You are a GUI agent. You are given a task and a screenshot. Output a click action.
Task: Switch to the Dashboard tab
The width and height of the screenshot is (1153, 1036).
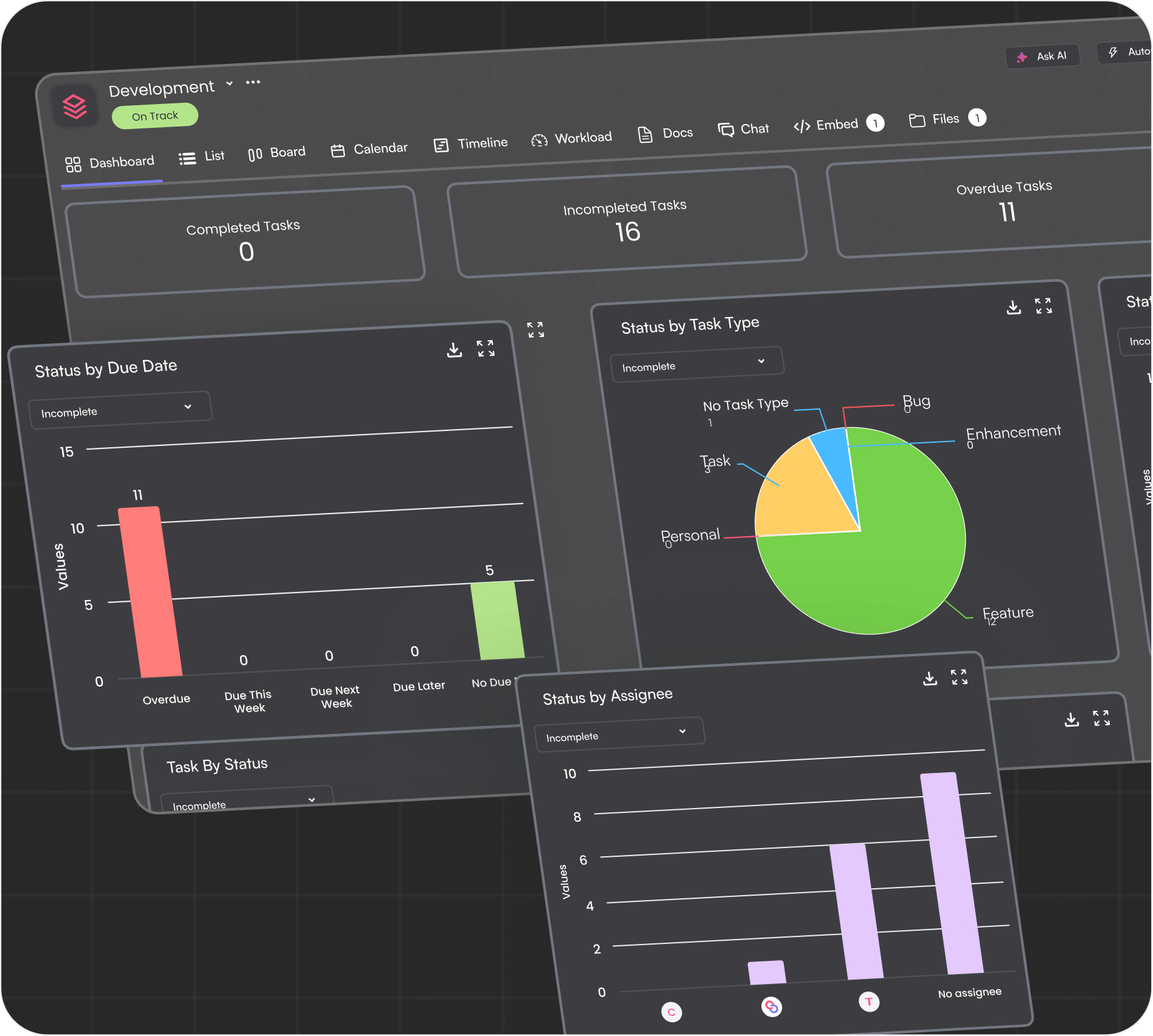click(x=110, y=163)
